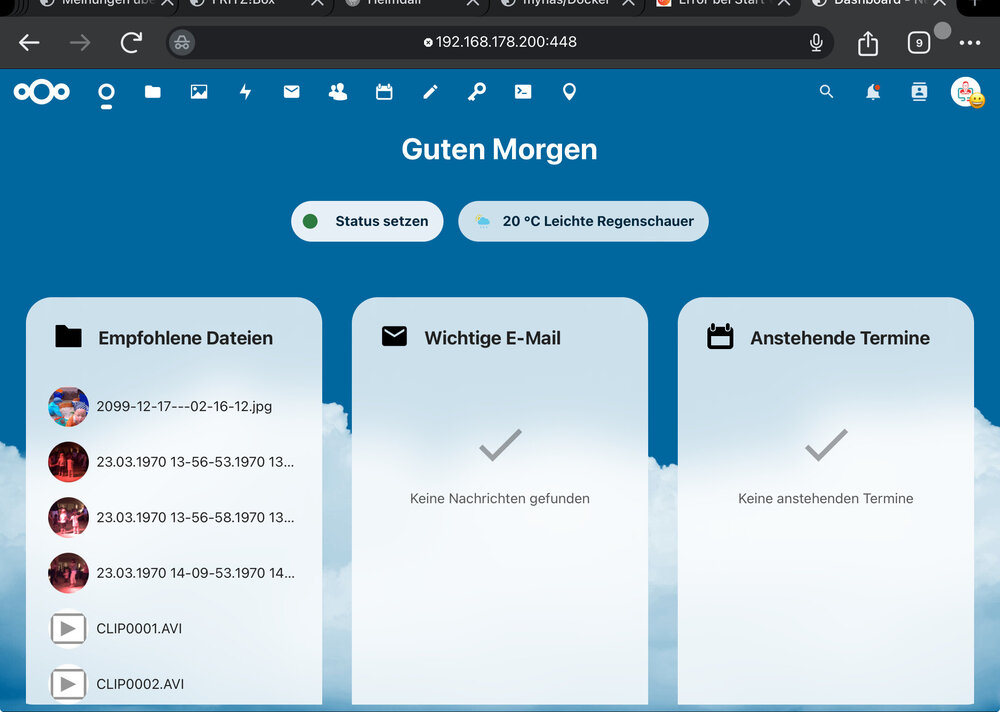Open the contacts menu icon
This screenshot has height=712, width=1000.
tap(919, 92)
